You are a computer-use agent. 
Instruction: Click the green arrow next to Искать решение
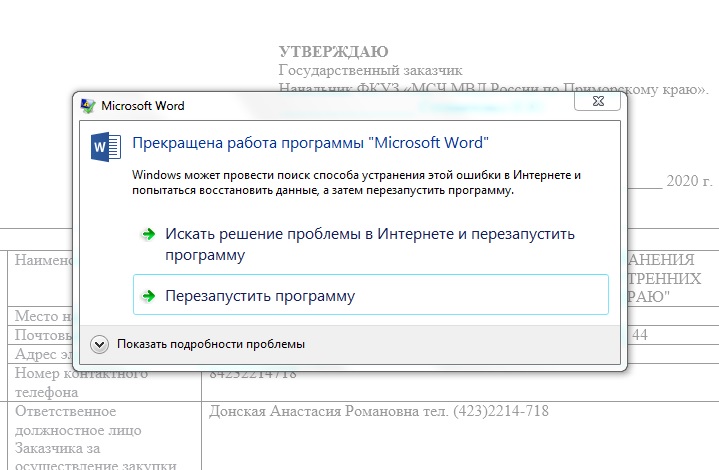point(149,234)
